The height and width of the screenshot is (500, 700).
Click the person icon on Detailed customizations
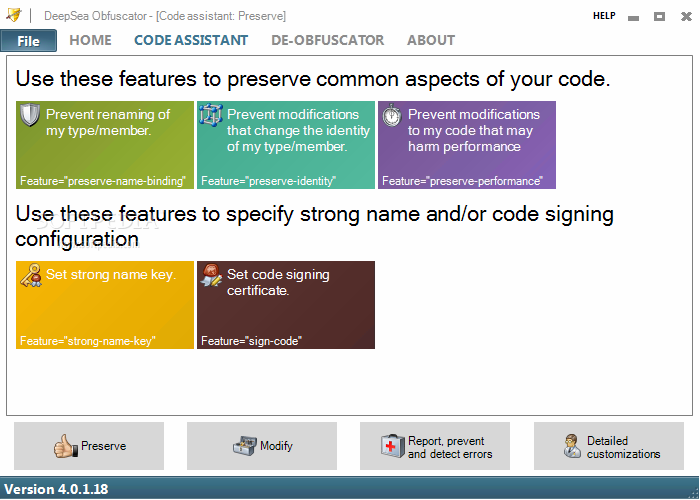572,446
